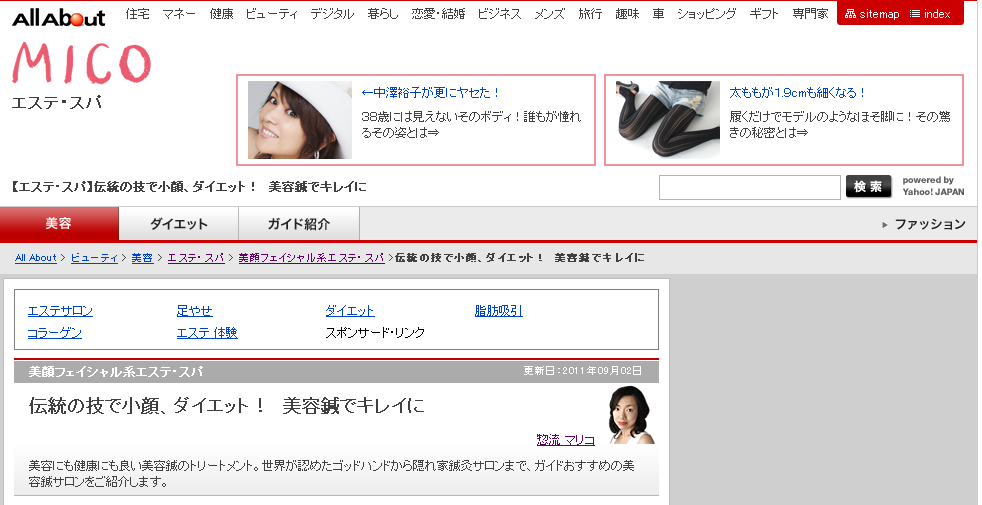The width and height of the screenshot is (982, 505).
Task: Open the index link
Action: (930, 14)
